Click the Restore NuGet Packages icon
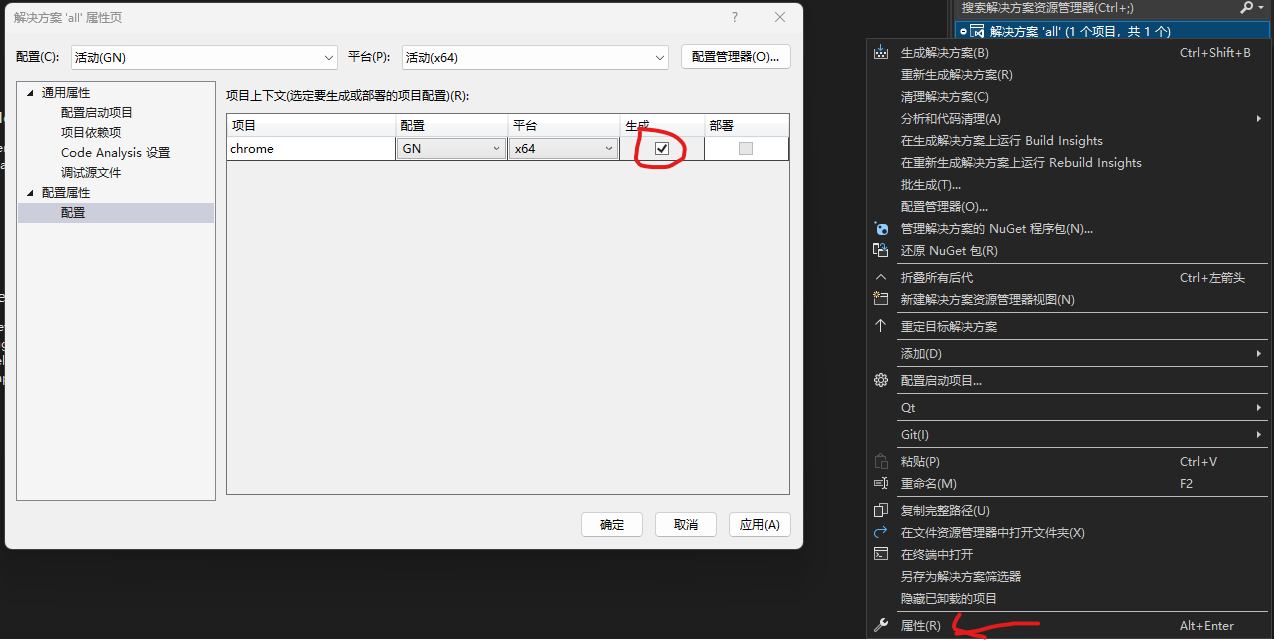Image resolution: width=1274 pixels, height=640 pixels. pyautogui.click(x=881, y=250)
